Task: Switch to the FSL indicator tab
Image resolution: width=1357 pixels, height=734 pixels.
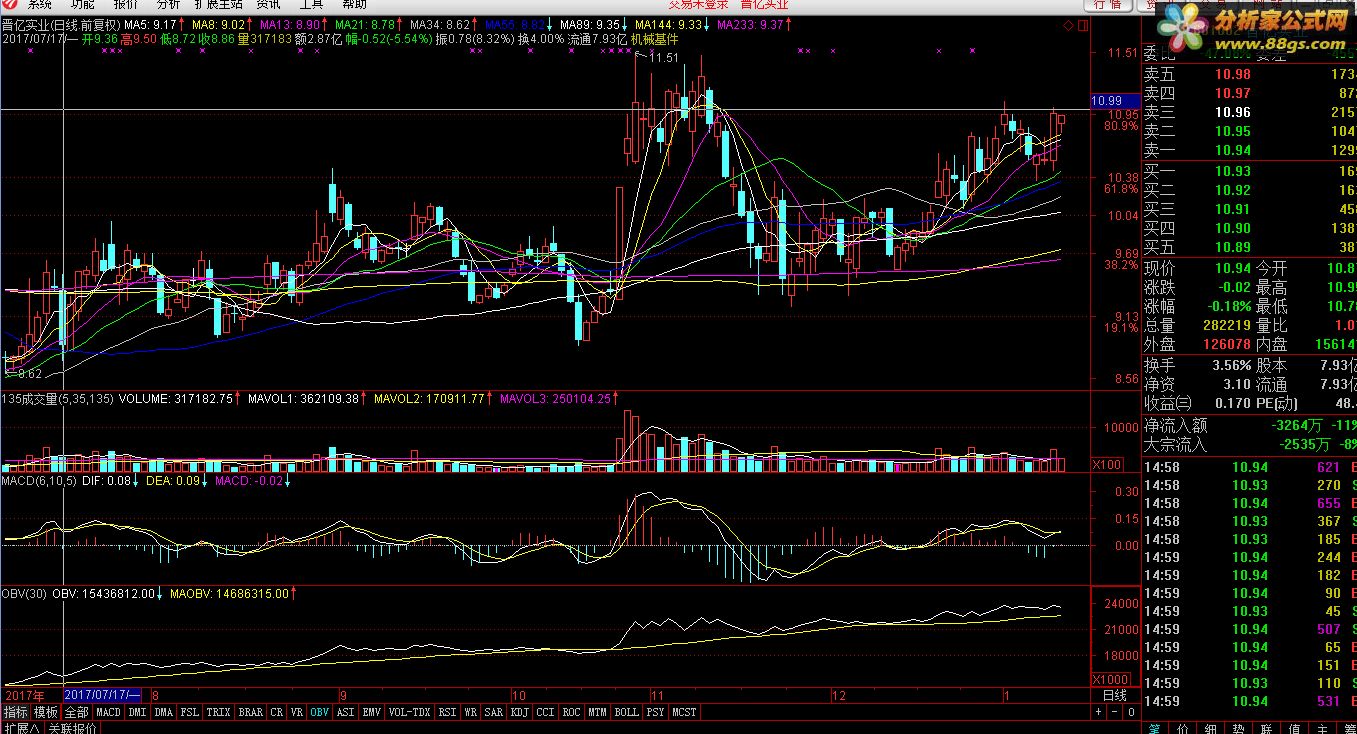Action: click(190, 712)
